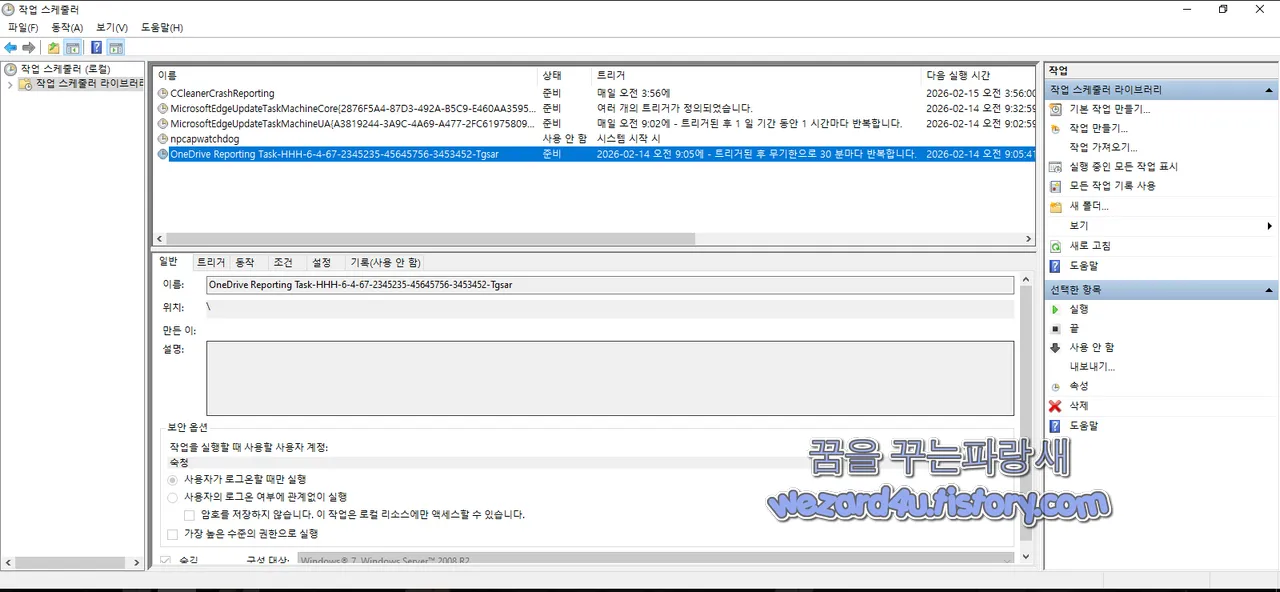Screen dimensions: 1280x592
Task: Select radio button 사용자가 로그온할 때만 실행
Action: (x=171, y=479)
